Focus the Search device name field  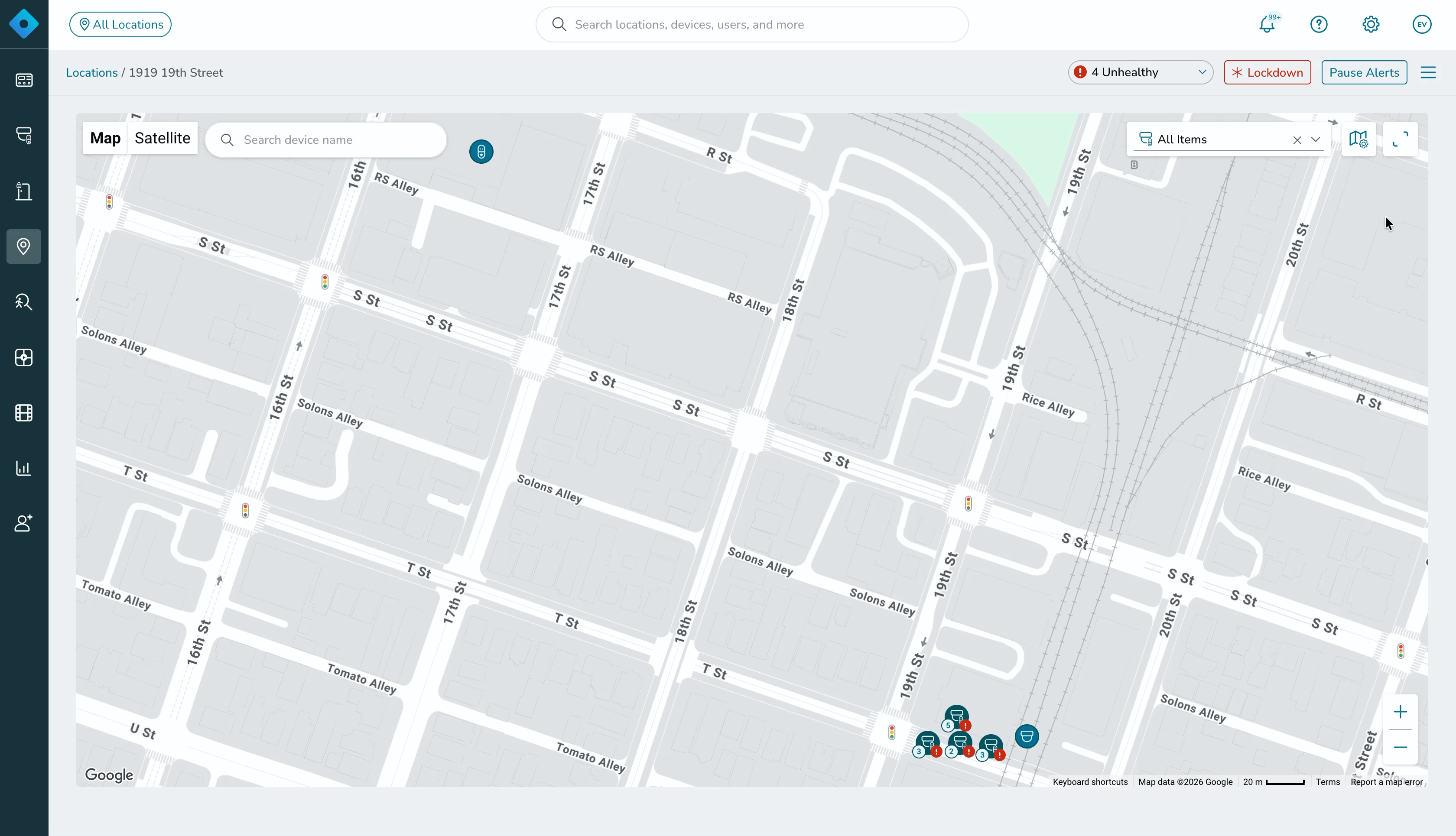[x=326, y=139]
